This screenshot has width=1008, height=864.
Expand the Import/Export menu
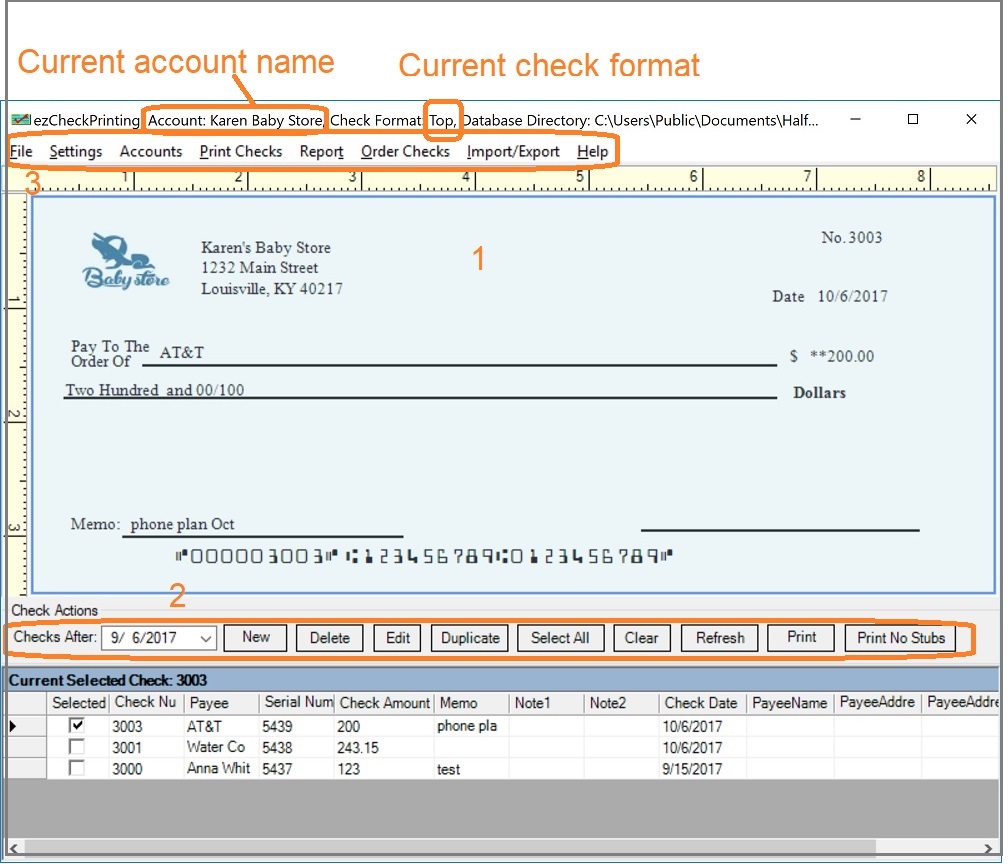[x=513, y=152]
